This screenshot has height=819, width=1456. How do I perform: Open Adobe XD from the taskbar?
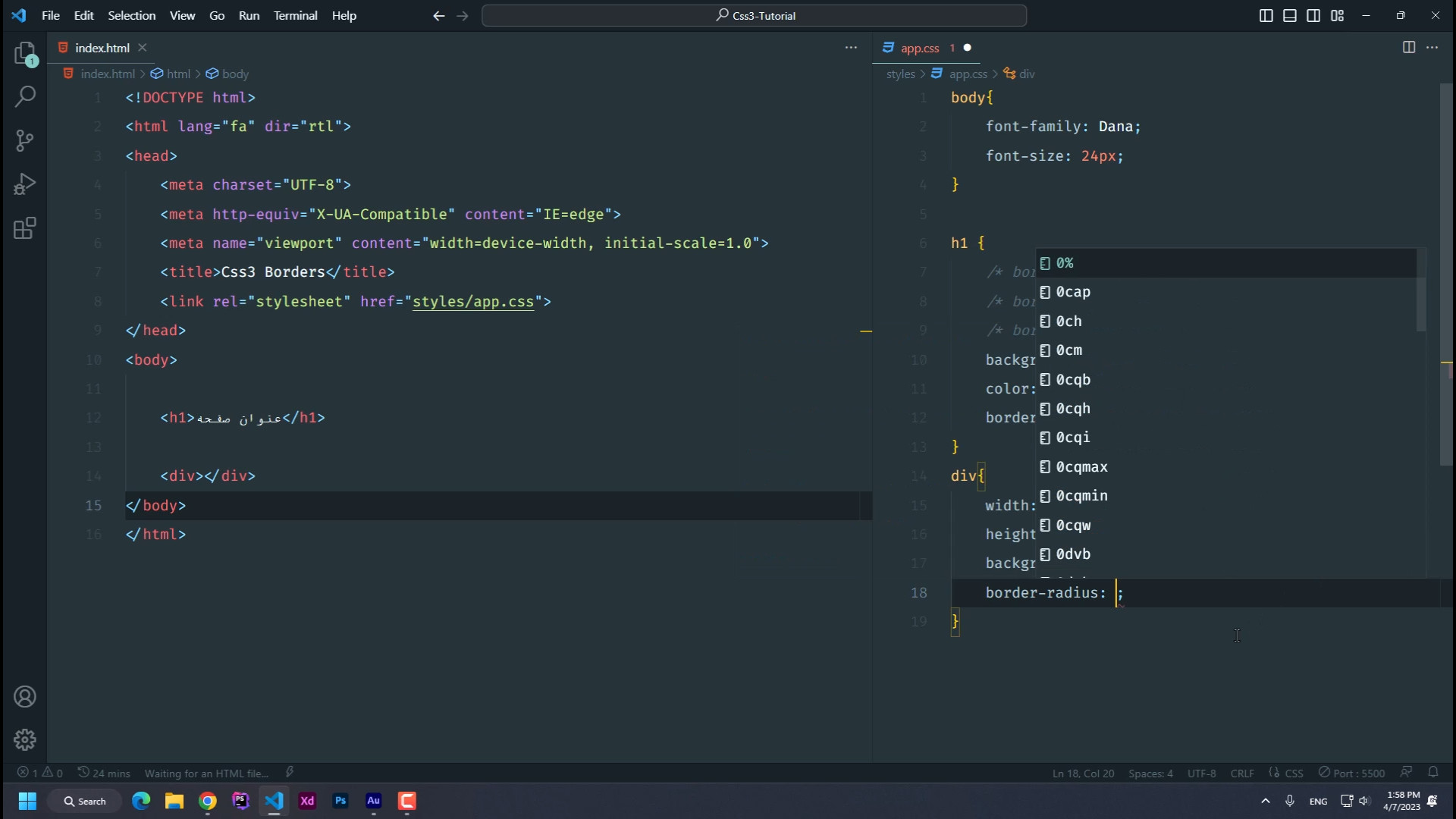pos(307,801)
